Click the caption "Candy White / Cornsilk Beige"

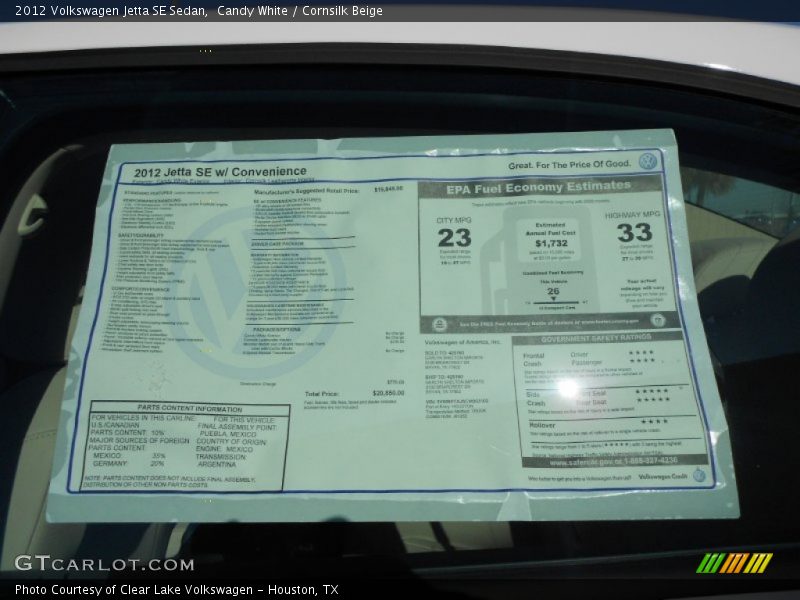pos(300,11)
